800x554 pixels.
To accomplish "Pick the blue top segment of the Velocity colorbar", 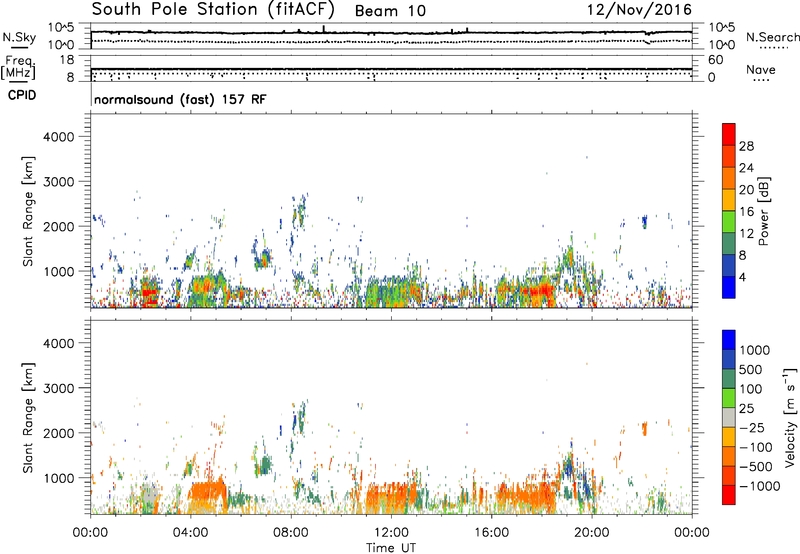I will click(x=729, y=340).
